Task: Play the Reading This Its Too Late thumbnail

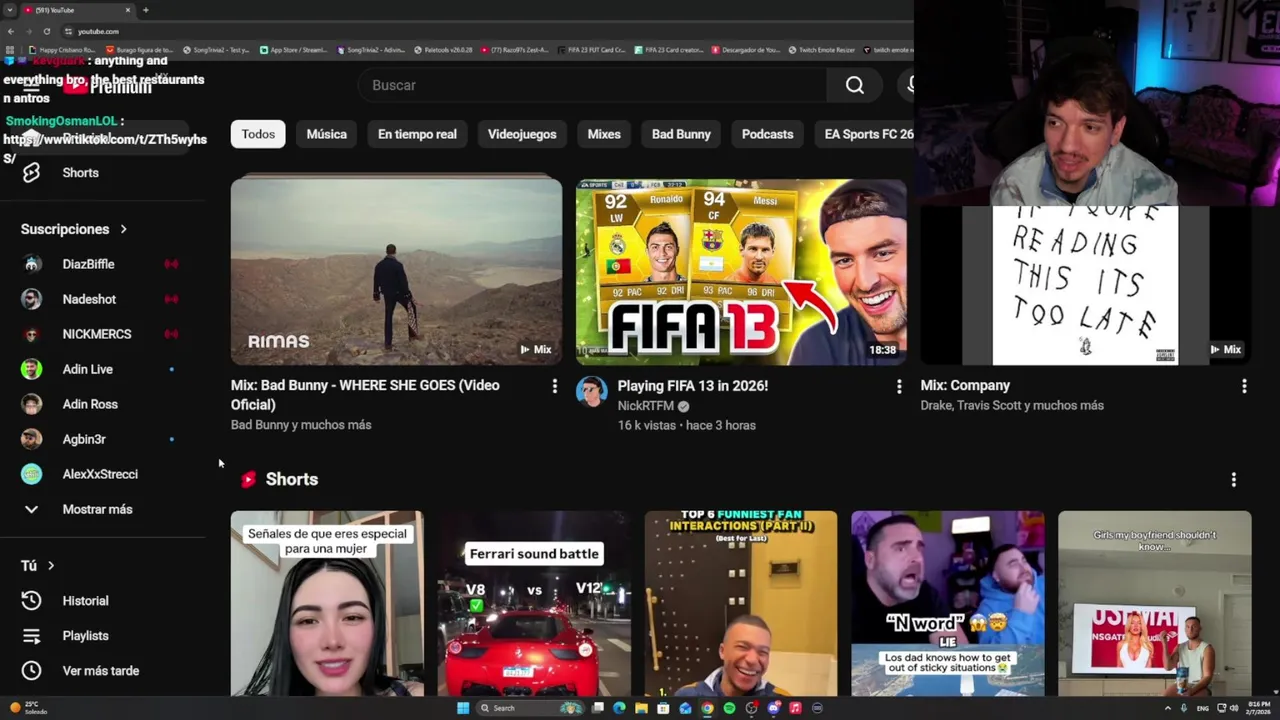Action: click(1085, 285)
